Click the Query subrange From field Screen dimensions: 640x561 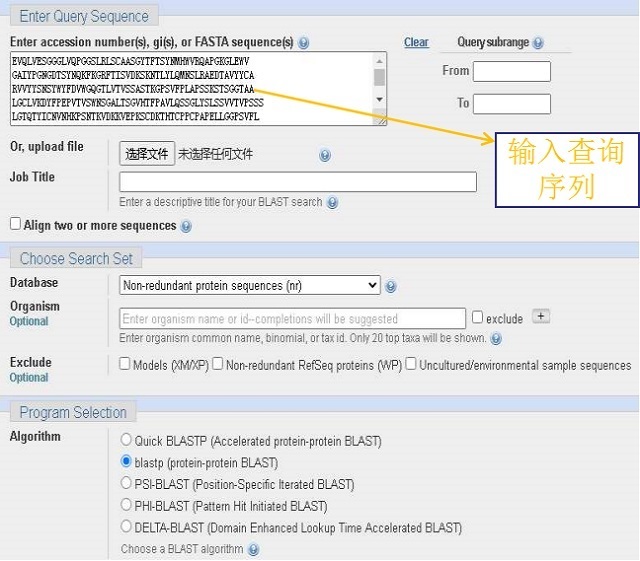(x=511, y=71)
